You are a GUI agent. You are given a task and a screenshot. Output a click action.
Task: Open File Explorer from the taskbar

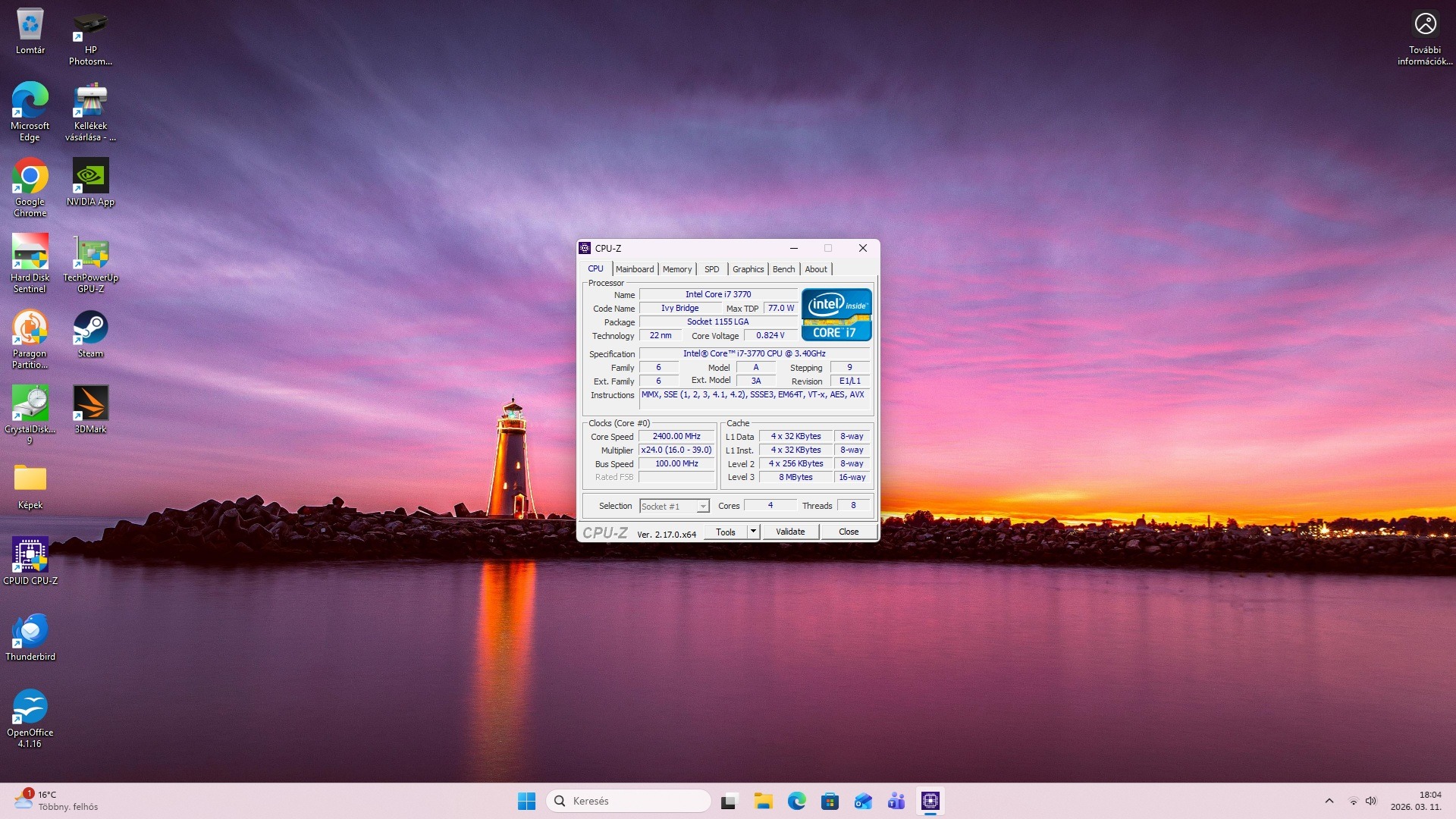763,801
